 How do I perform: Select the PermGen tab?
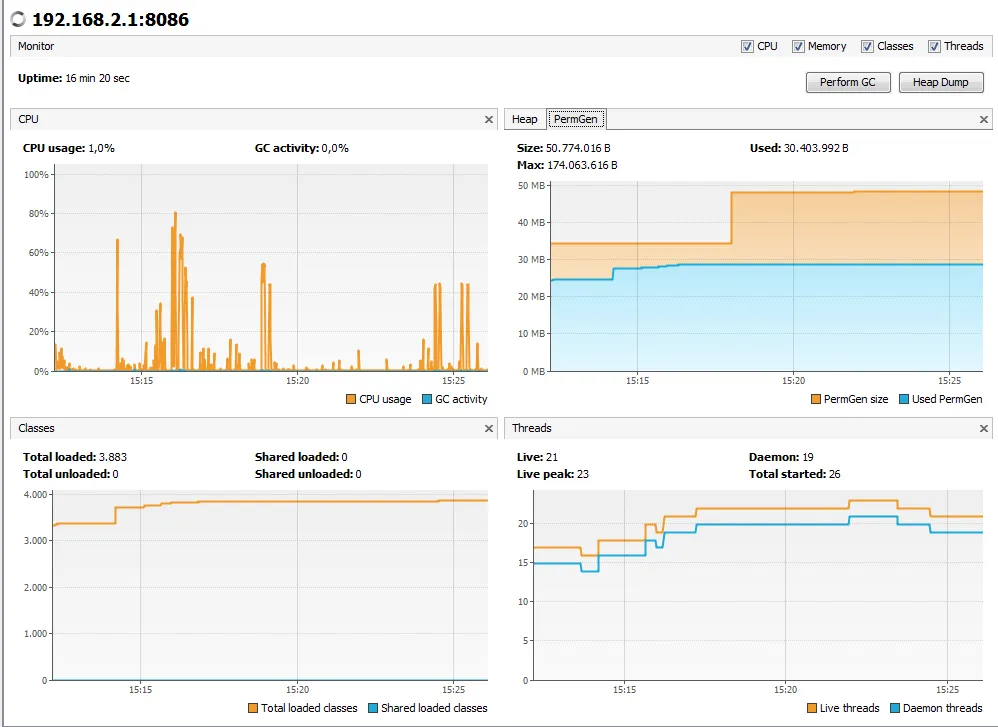click(576, 119)
